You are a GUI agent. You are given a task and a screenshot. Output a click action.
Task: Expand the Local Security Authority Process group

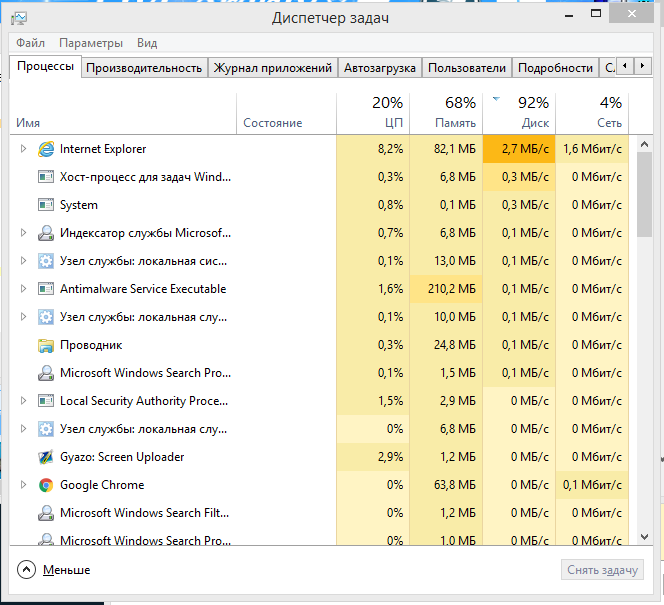(23, 401)
